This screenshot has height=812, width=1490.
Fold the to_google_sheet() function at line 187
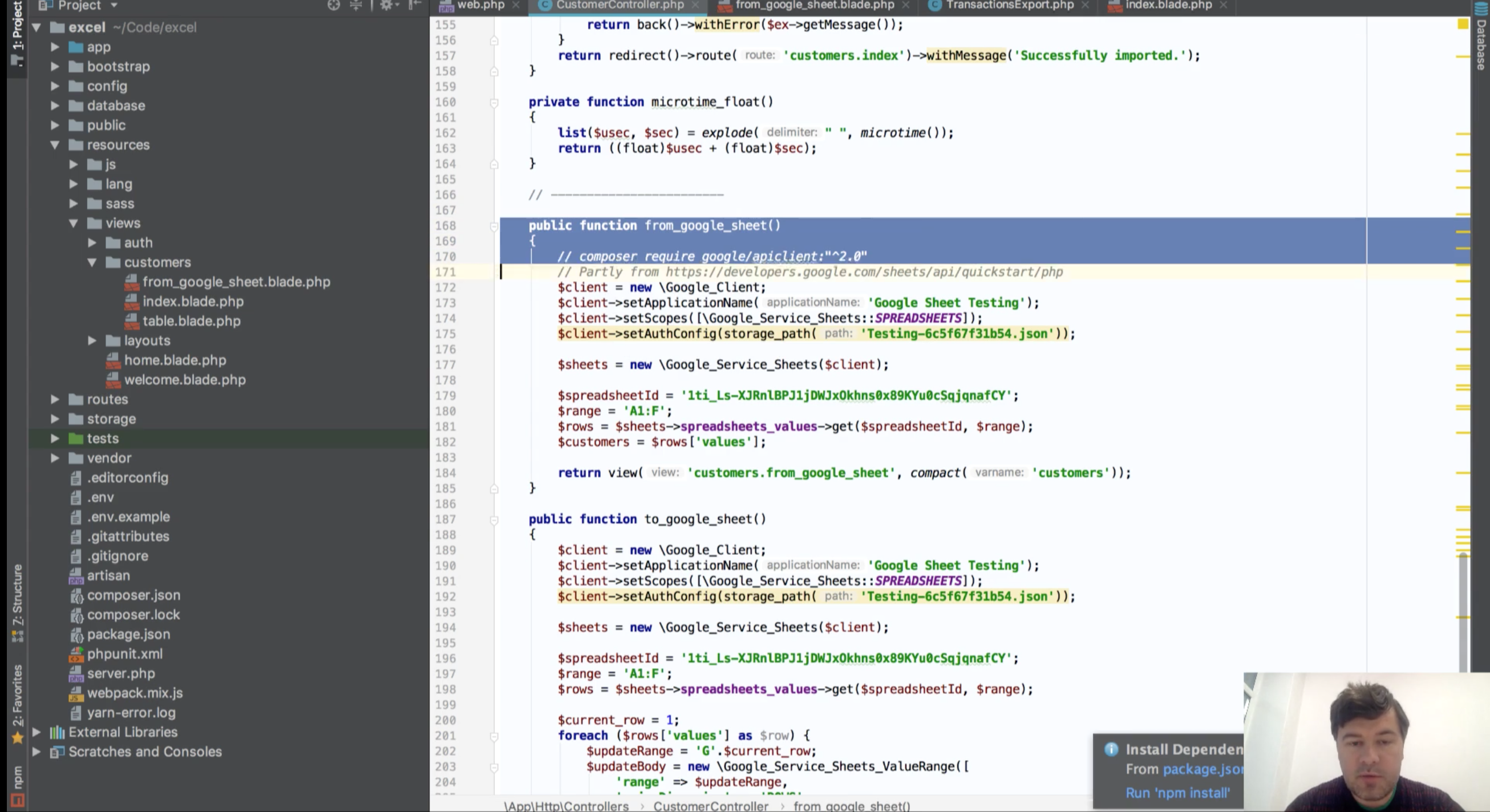point(494,520)
